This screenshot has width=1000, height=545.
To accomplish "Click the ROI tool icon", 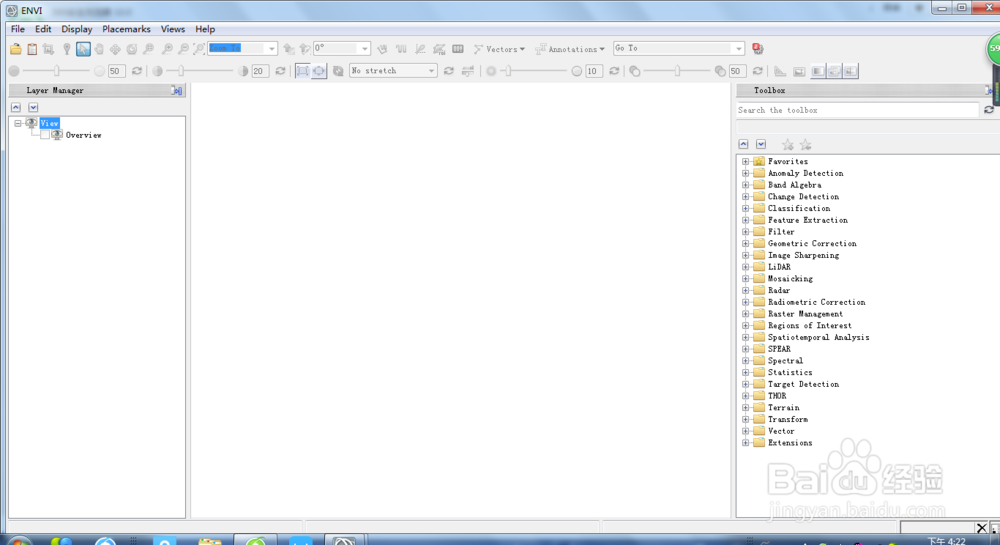I will coord(439,49).
